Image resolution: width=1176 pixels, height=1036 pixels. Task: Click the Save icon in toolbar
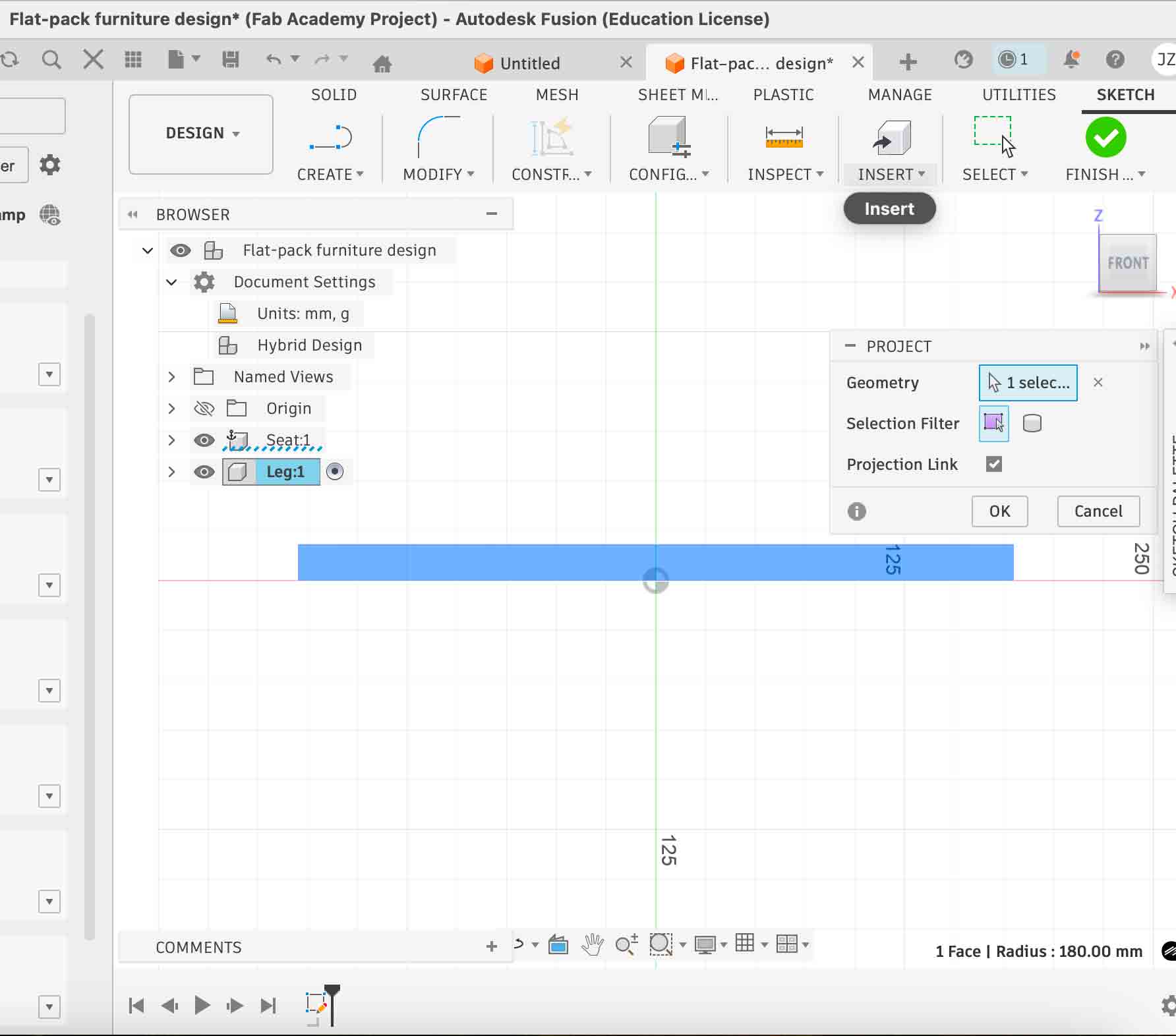231,60
